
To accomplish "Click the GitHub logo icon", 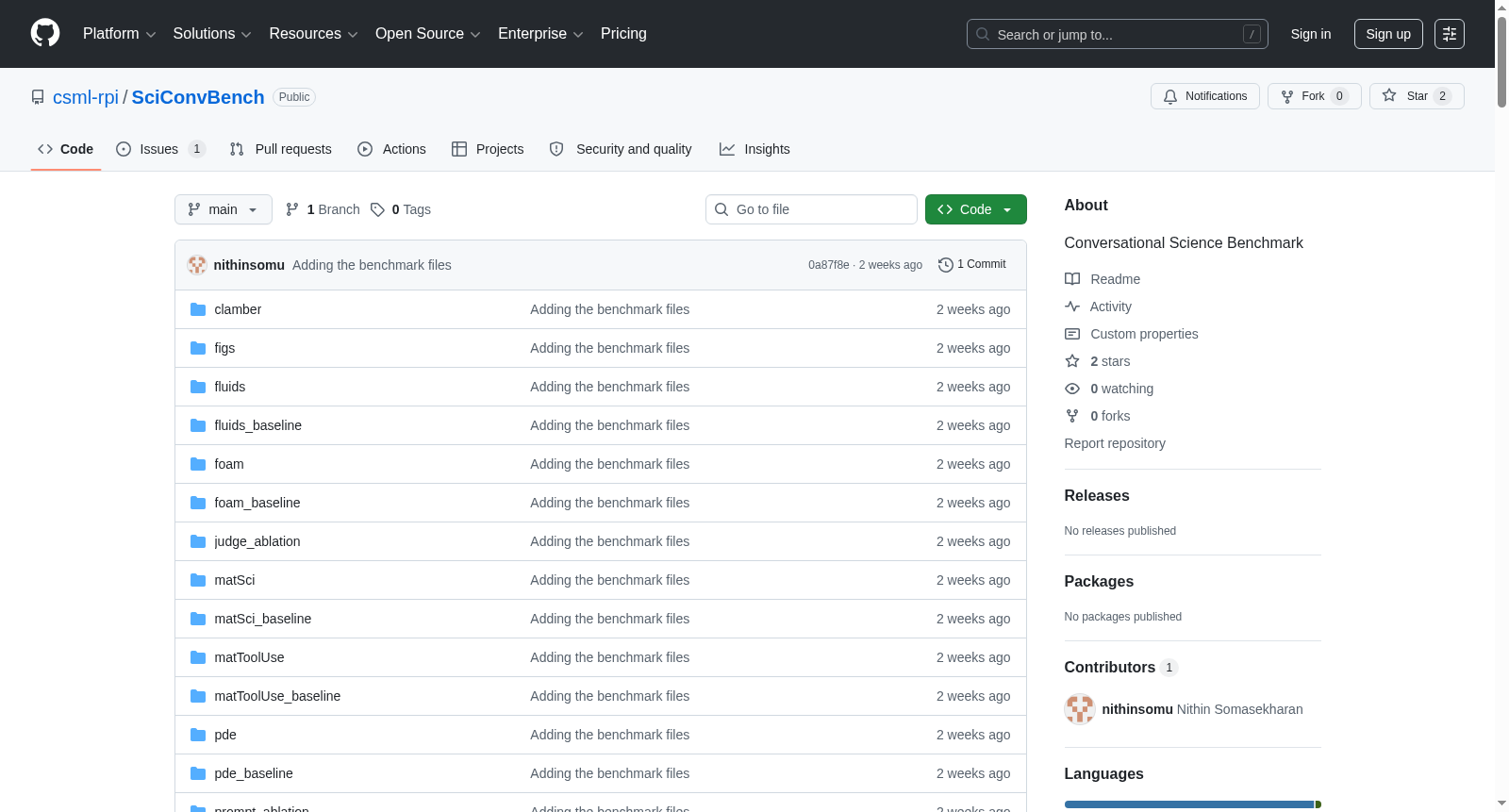I will click(x=45, y=33).
